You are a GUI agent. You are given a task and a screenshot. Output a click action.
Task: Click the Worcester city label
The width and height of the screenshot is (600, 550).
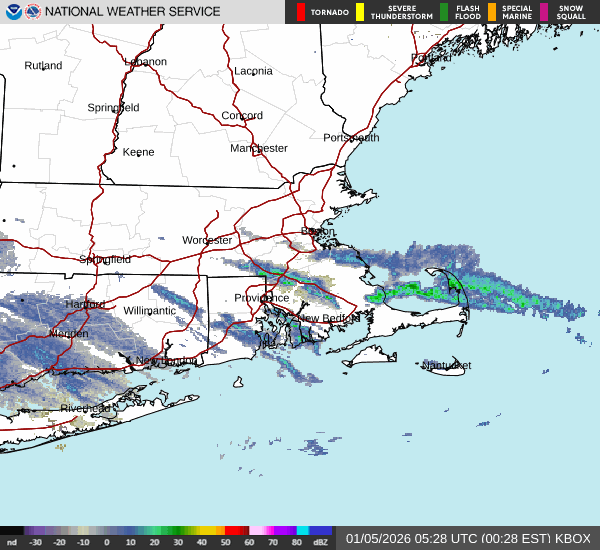(x=207, y=240)
